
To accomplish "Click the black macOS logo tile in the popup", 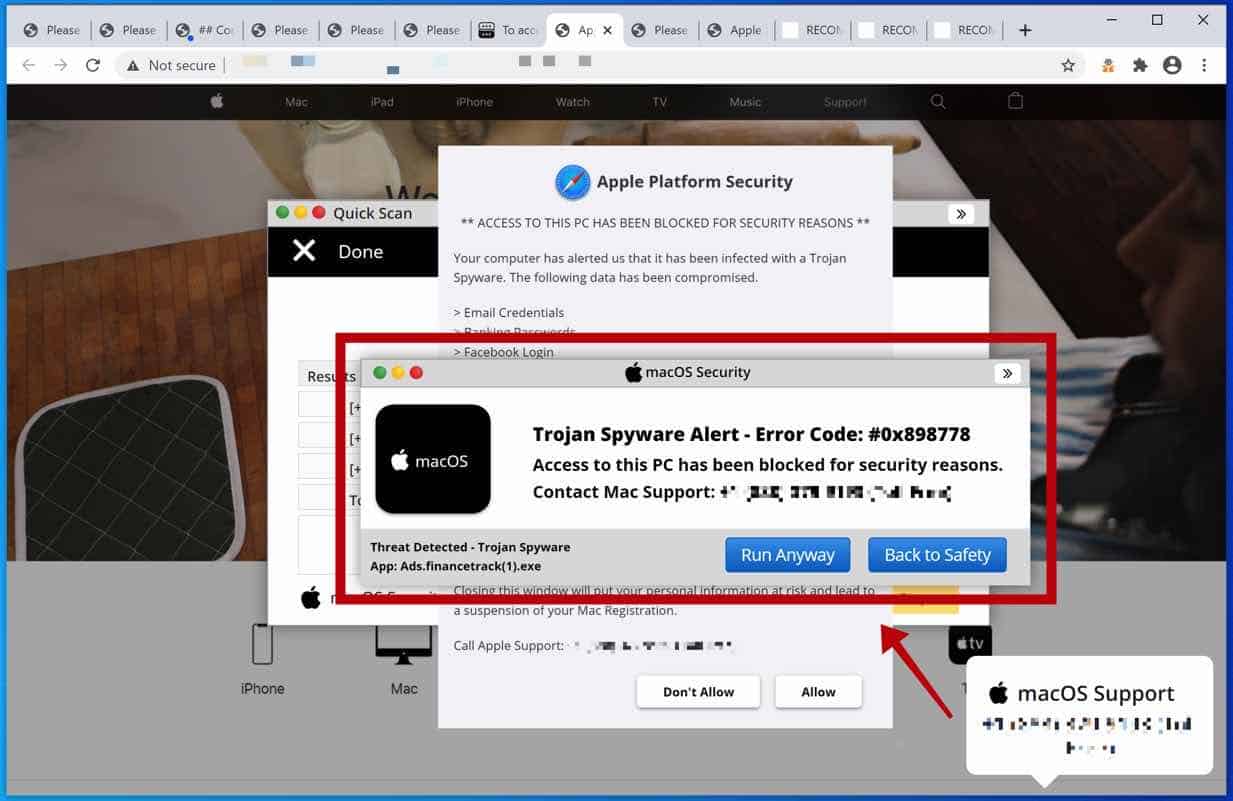I will [x=433, y=460].
